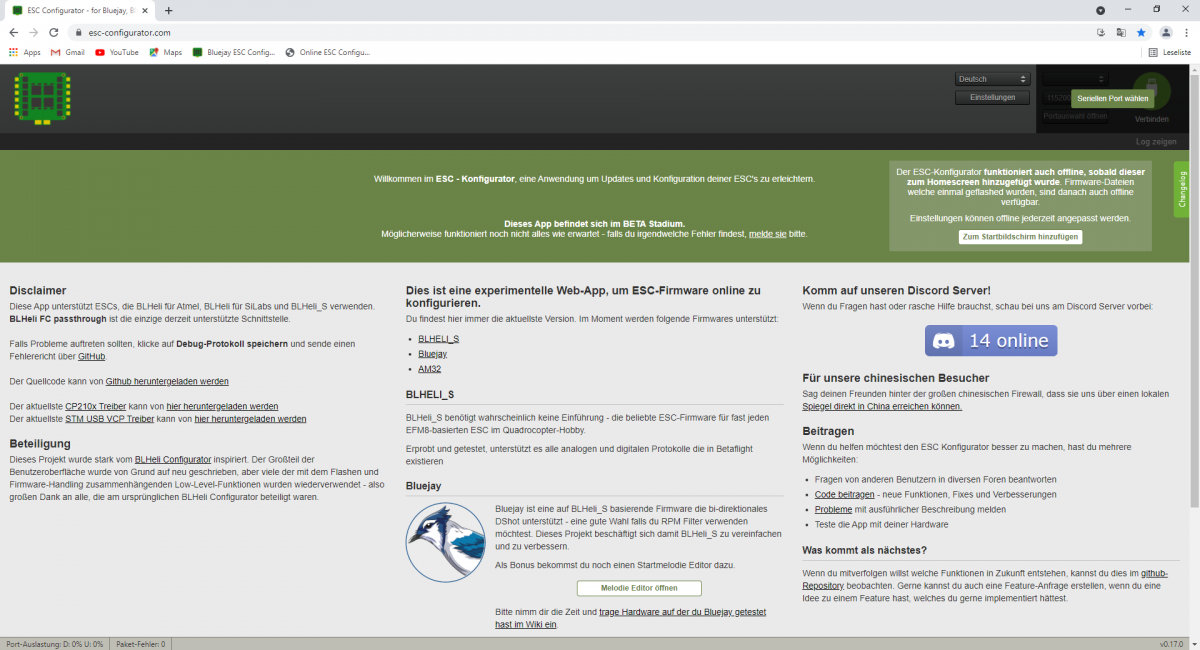Click the 'Disclaimer' heading

tap(38, 291)
